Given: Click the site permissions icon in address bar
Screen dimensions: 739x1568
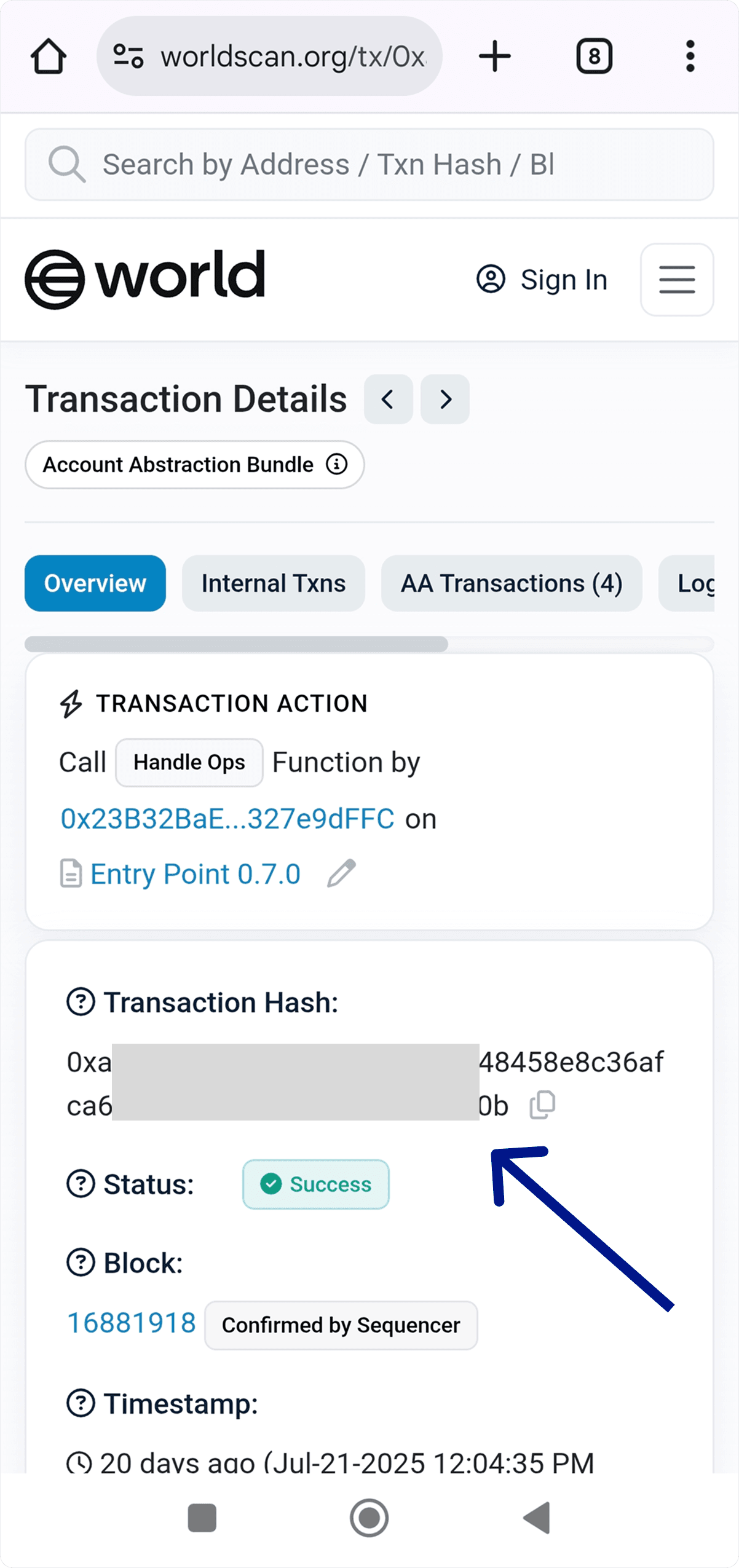Looking at the screenshot, I should click(x=127, y=55).
